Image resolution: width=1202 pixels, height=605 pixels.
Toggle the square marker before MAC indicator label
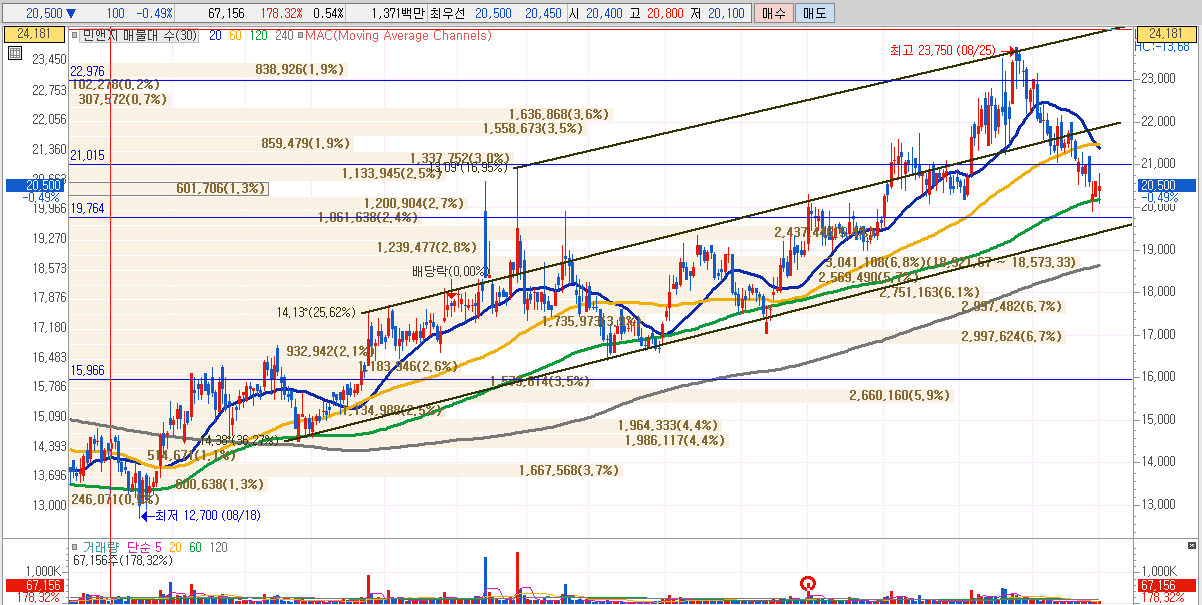point(299,35)
